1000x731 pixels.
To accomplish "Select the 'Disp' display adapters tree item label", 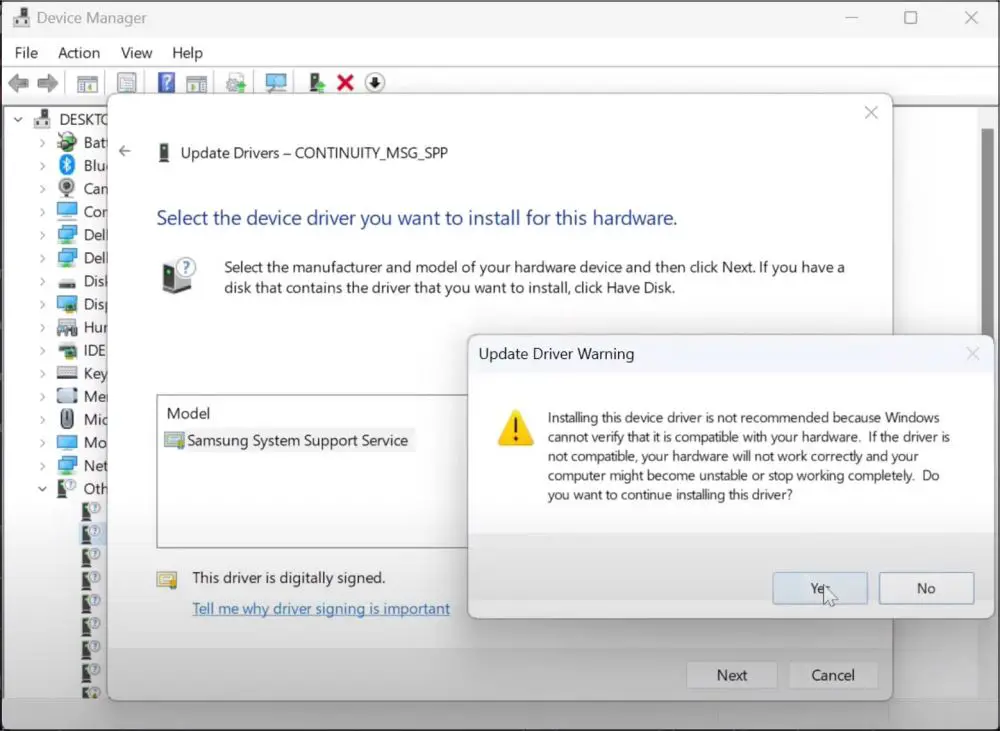I will pos(95,304).
